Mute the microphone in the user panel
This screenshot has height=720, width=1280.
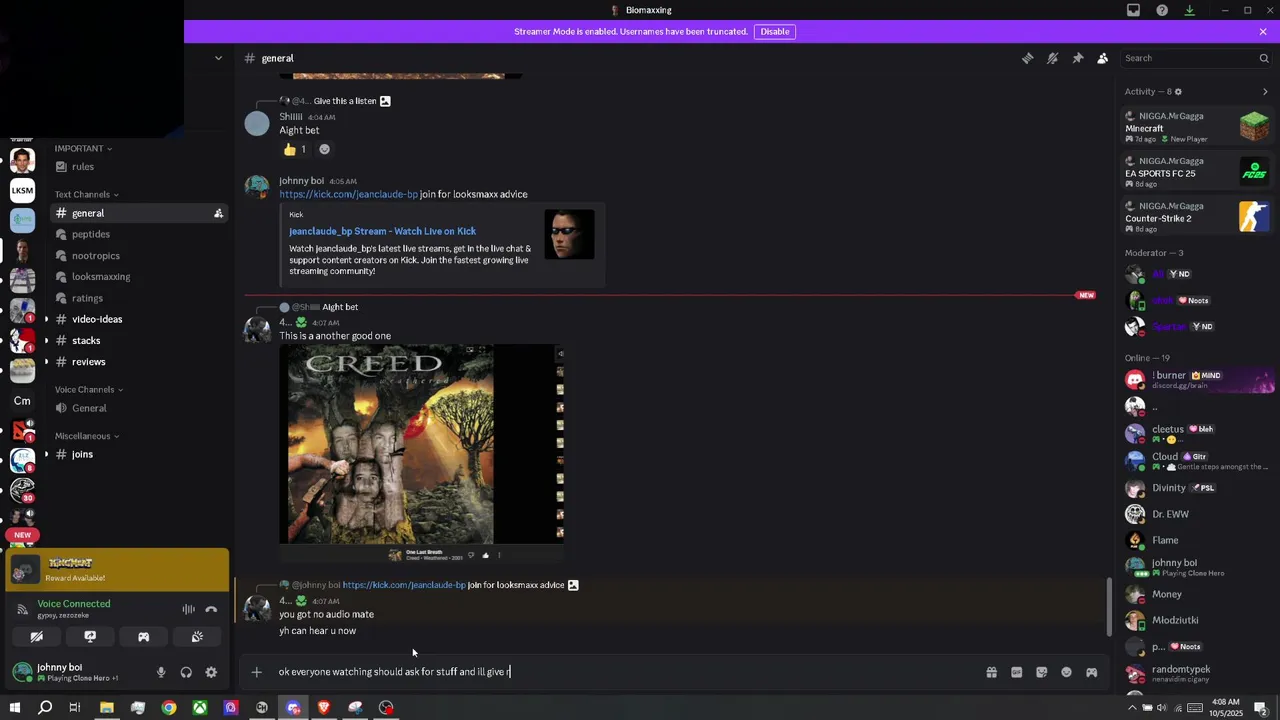161,672
